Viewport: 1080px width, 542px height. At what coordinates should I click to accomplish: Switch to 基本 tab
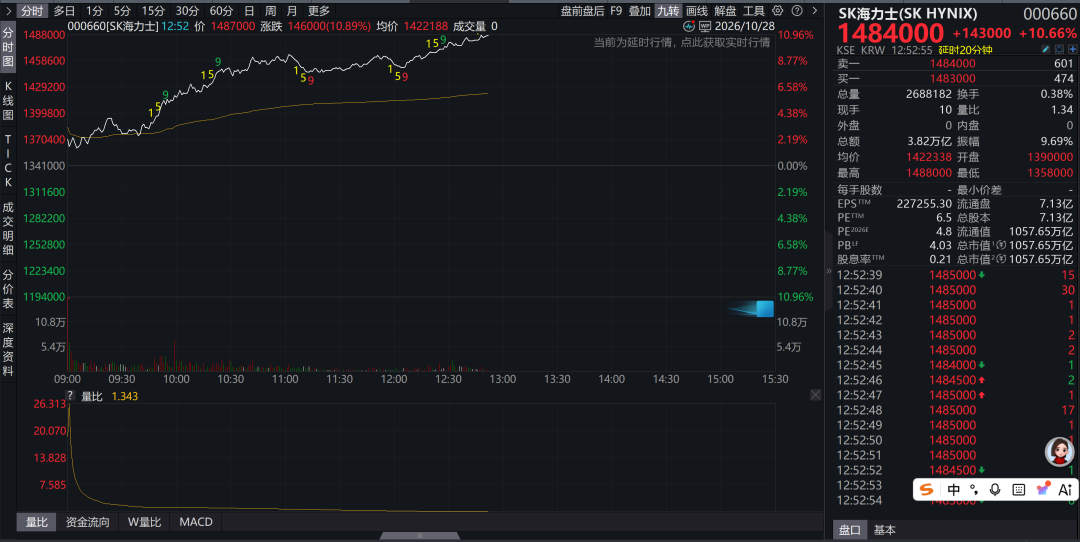(884, 530)
